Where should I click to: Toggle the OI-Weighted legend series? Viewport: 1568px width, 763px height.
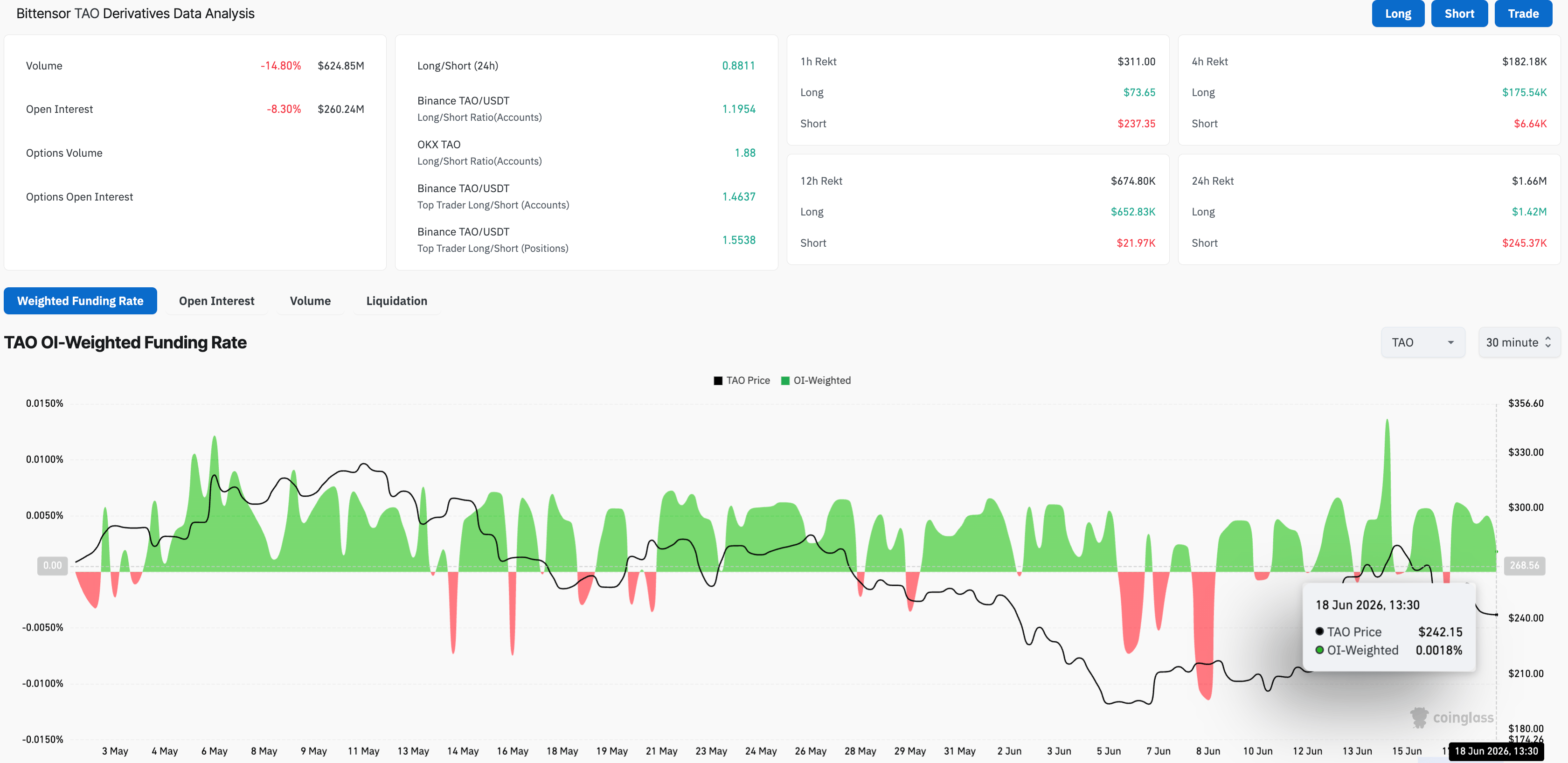pos(816,380)
